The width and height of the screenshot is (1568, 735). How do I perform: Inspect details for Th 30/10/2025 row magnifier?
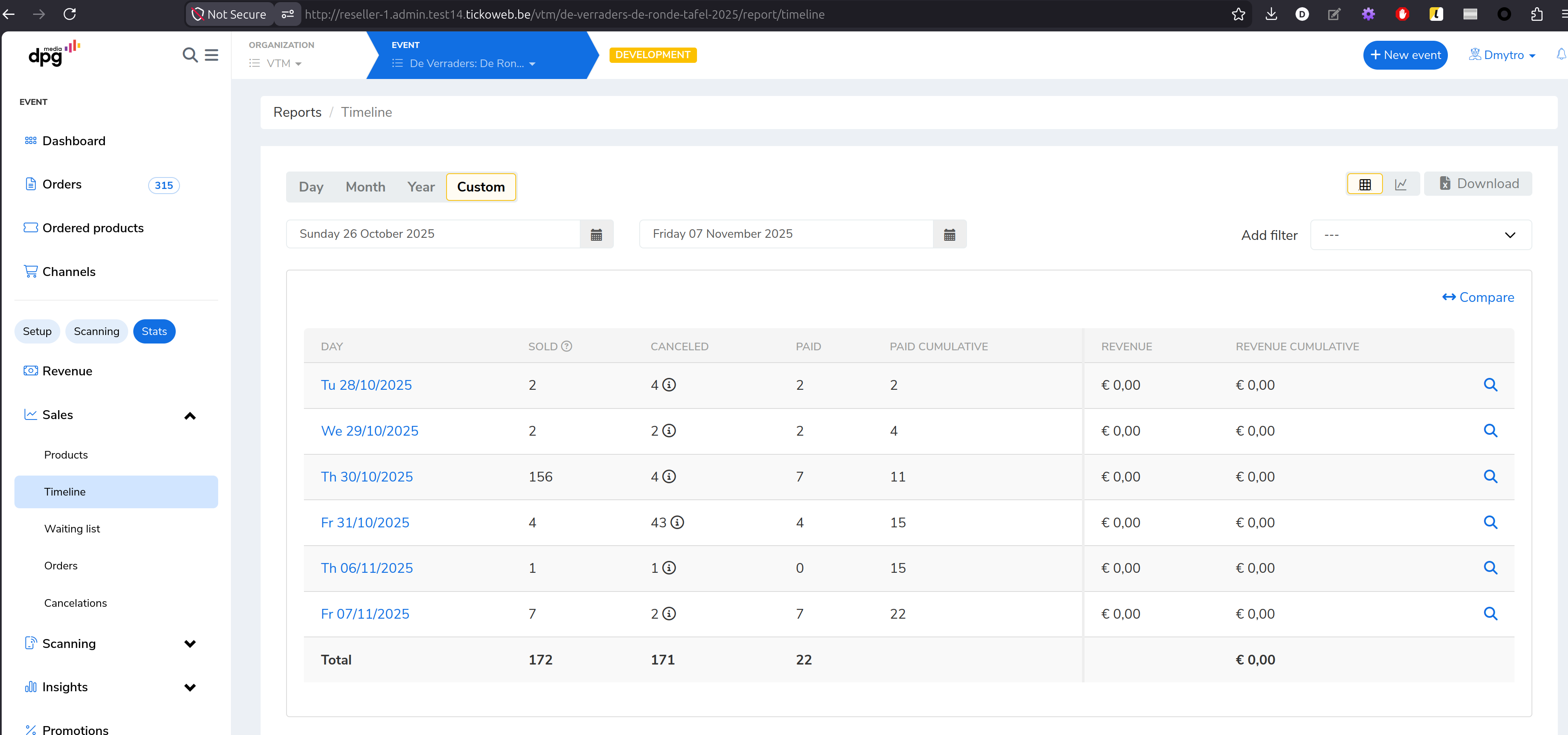point(1490,476)
